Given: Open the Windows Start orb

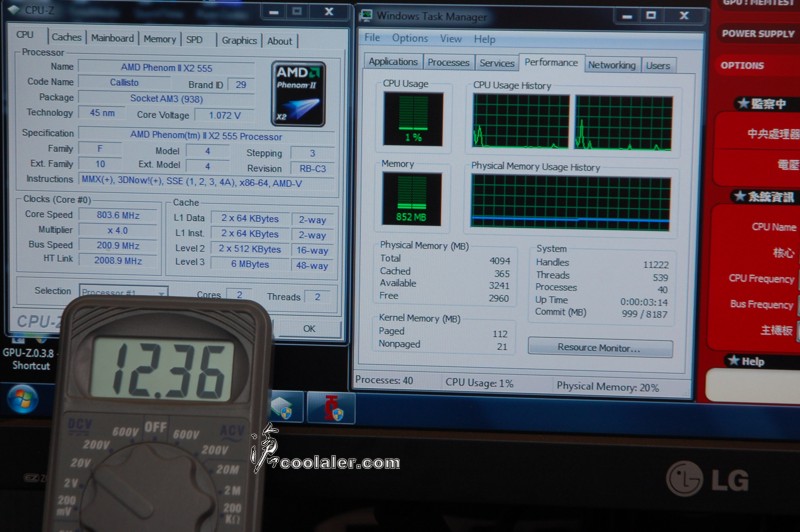Looking at the screenshot, I should 22,398.
